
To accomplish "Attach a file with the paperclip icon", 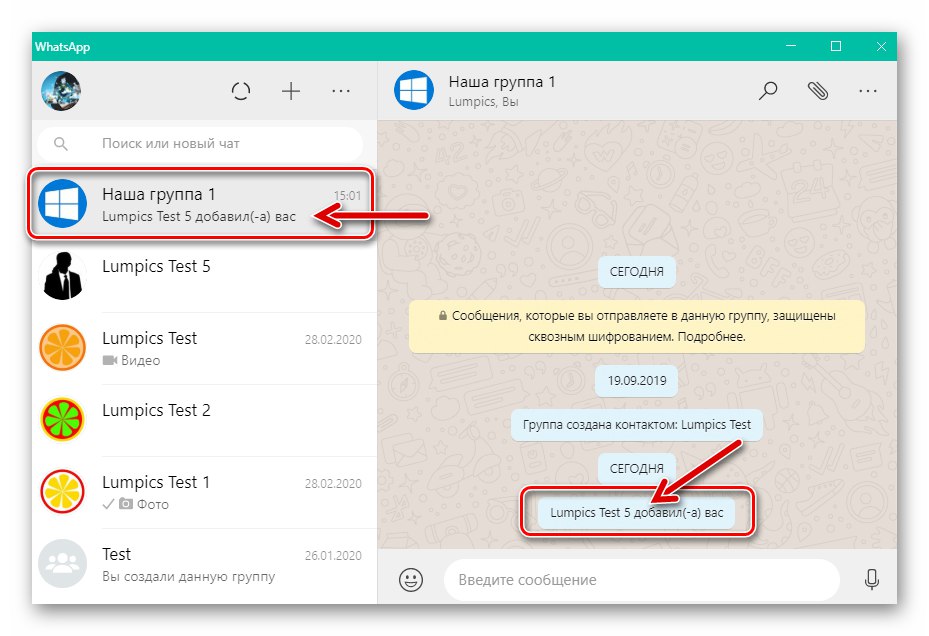I will click(818, 91).
